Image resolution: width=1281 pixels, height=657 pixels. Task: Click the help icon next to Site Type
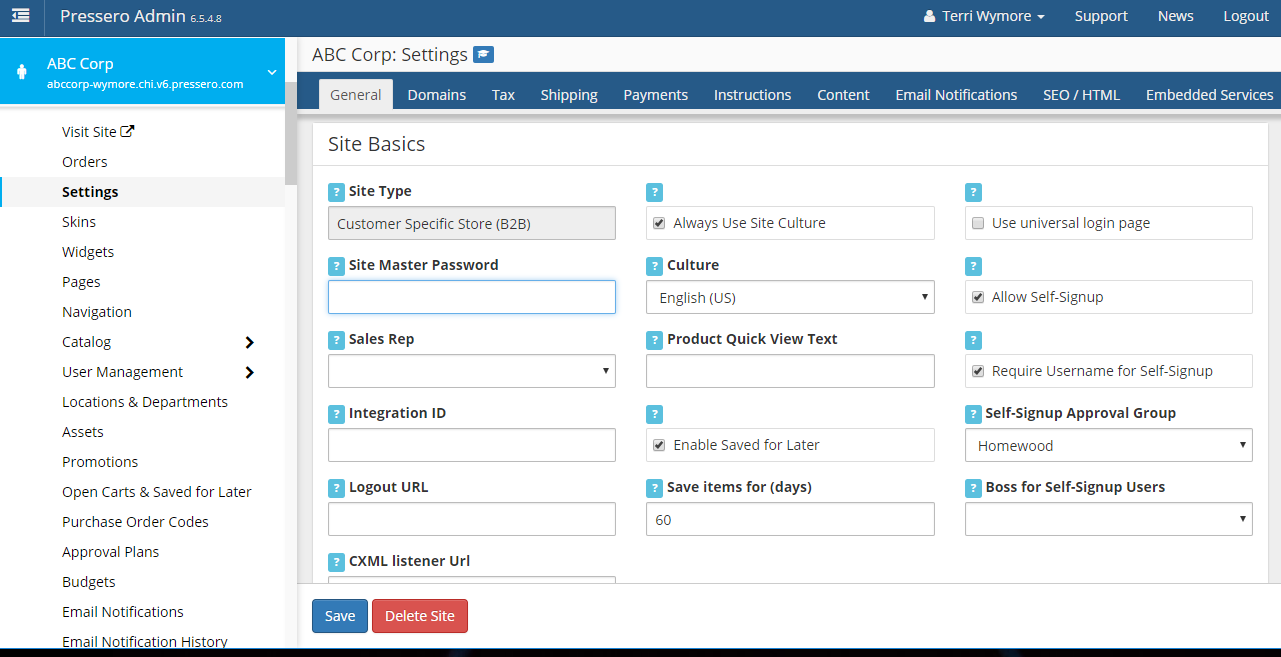click(336, 192)
